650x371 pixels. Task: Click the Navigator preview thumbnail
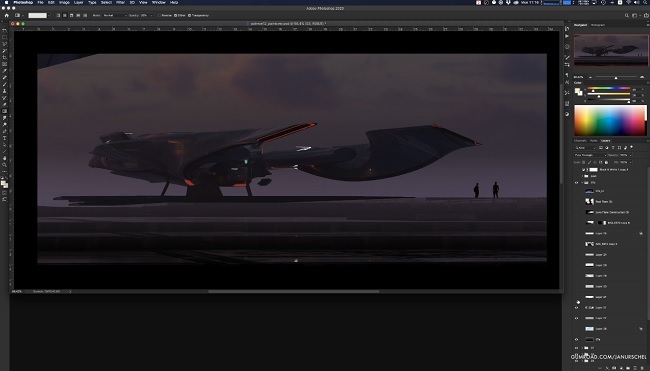[611, 50]
